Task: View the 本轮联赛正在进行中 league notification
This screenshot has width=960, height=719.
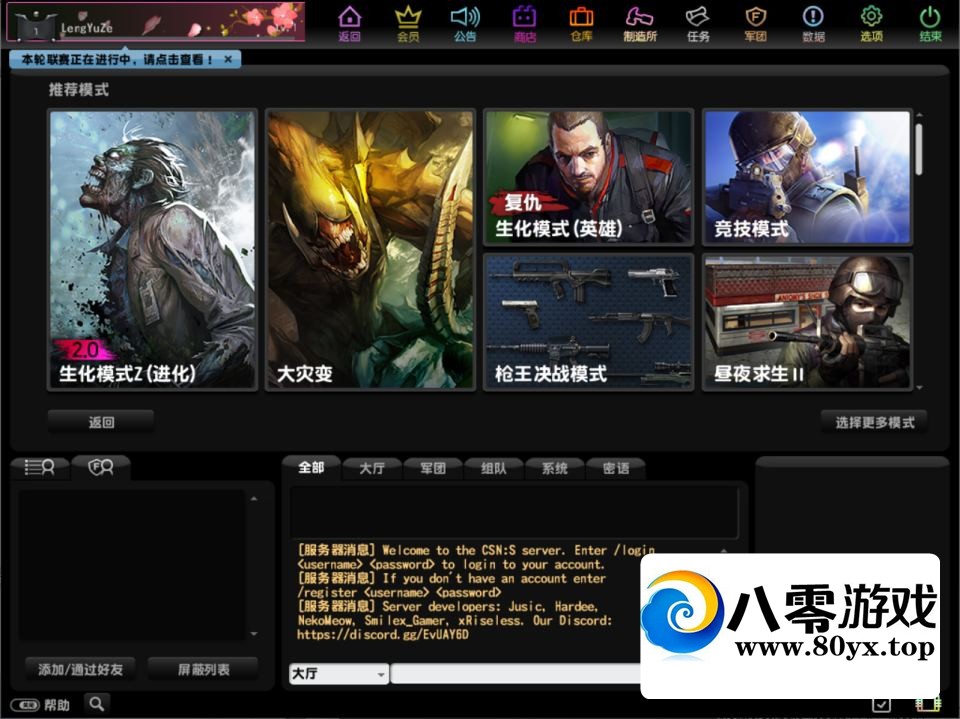Action: pos(117,59)
